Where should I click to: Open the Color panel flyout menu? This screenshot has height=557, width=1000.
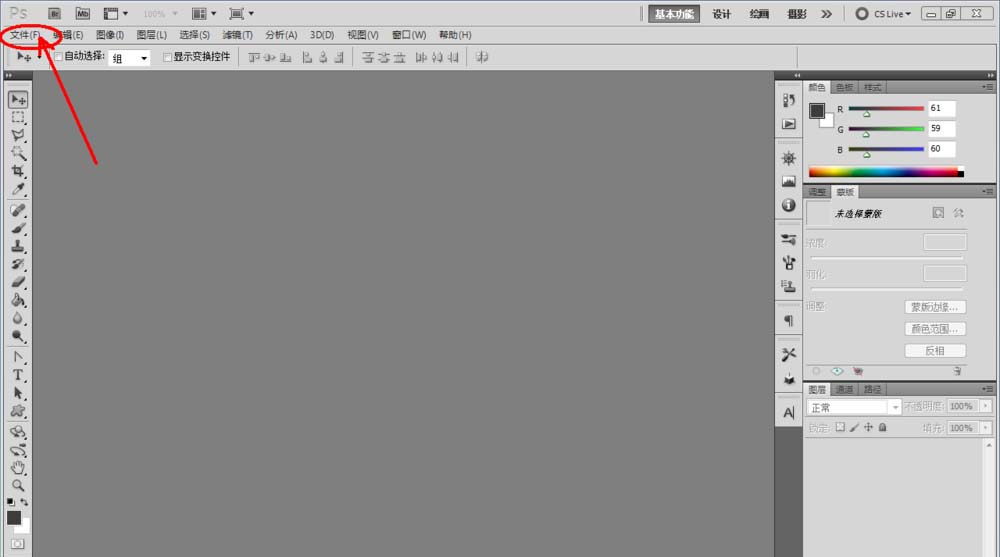(987, 87)
